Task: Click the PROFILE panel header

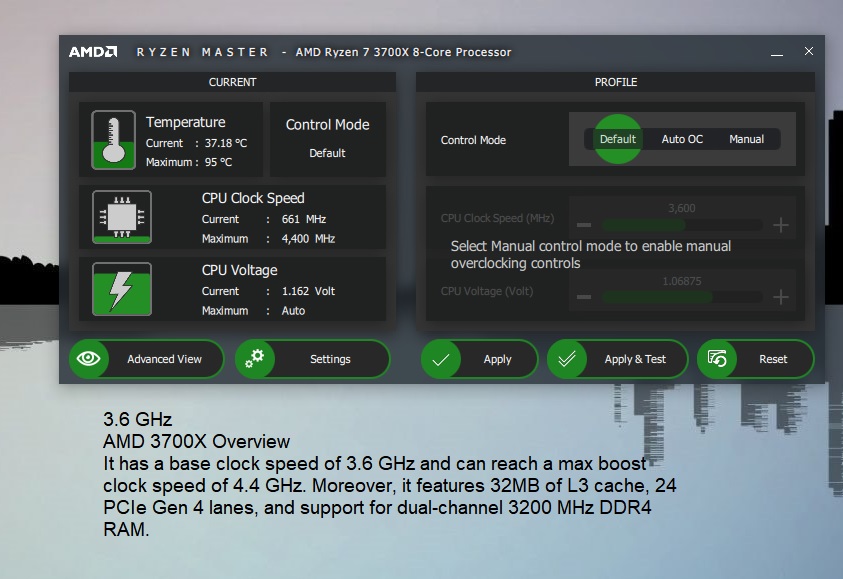Action: click(x=616, y=82)
